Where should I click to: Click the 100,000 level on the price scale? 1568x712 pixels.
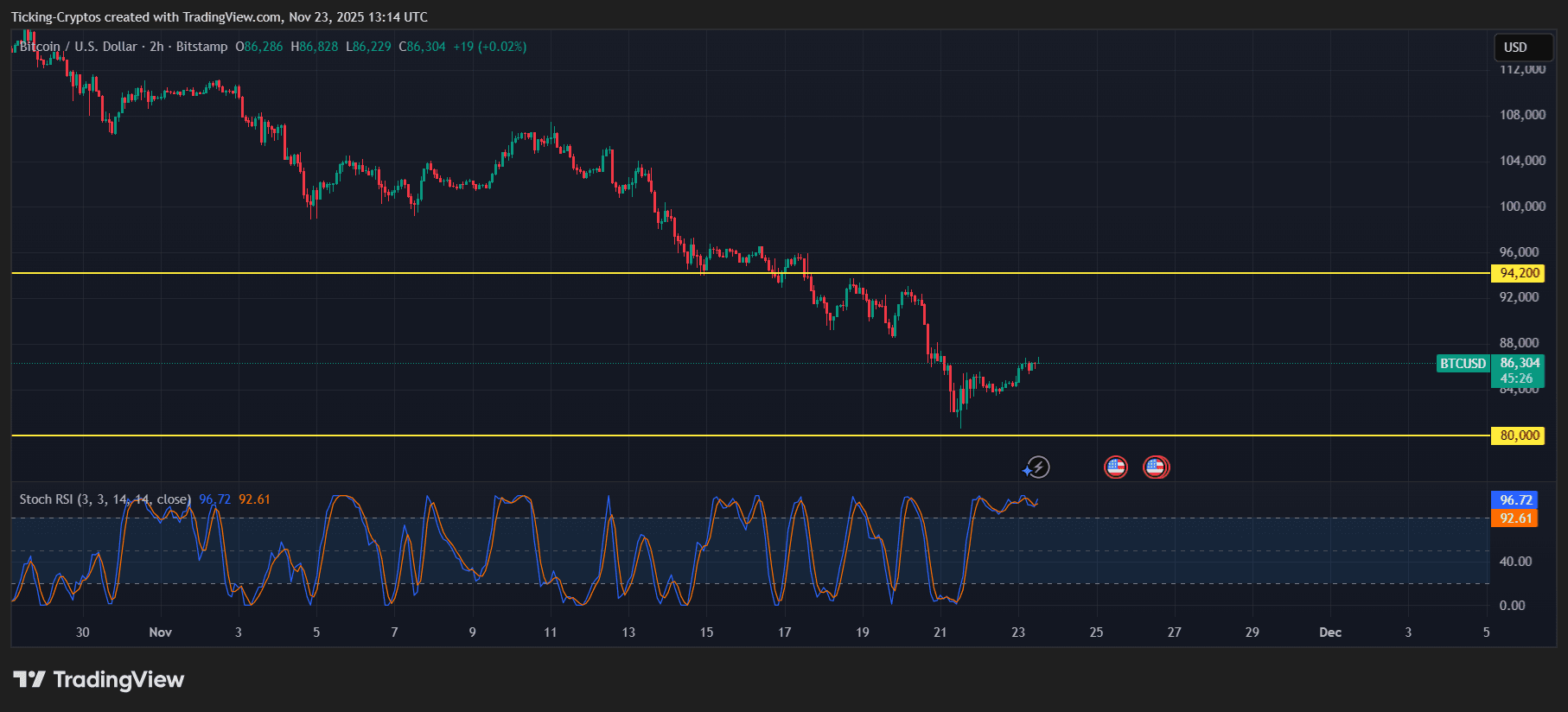(x=1522, y=207)
